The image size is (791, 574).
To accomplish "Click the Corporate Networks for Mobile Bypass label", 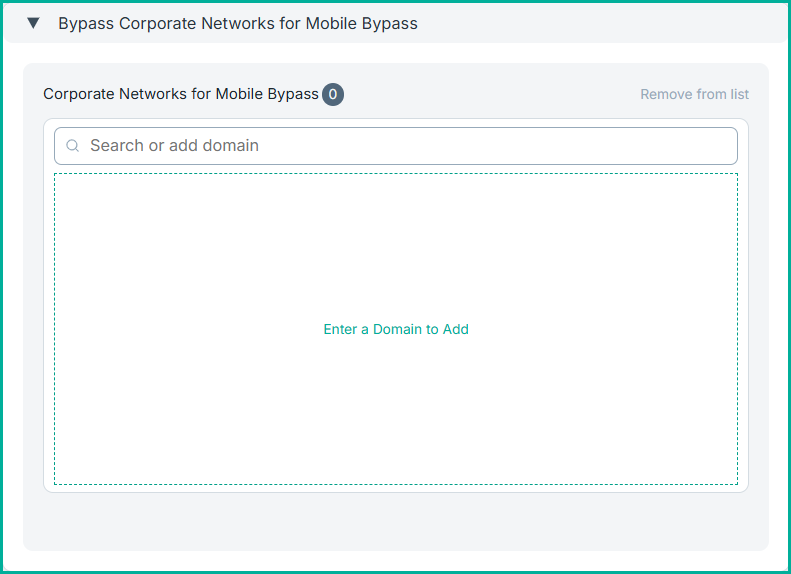I will pos(181,95).
